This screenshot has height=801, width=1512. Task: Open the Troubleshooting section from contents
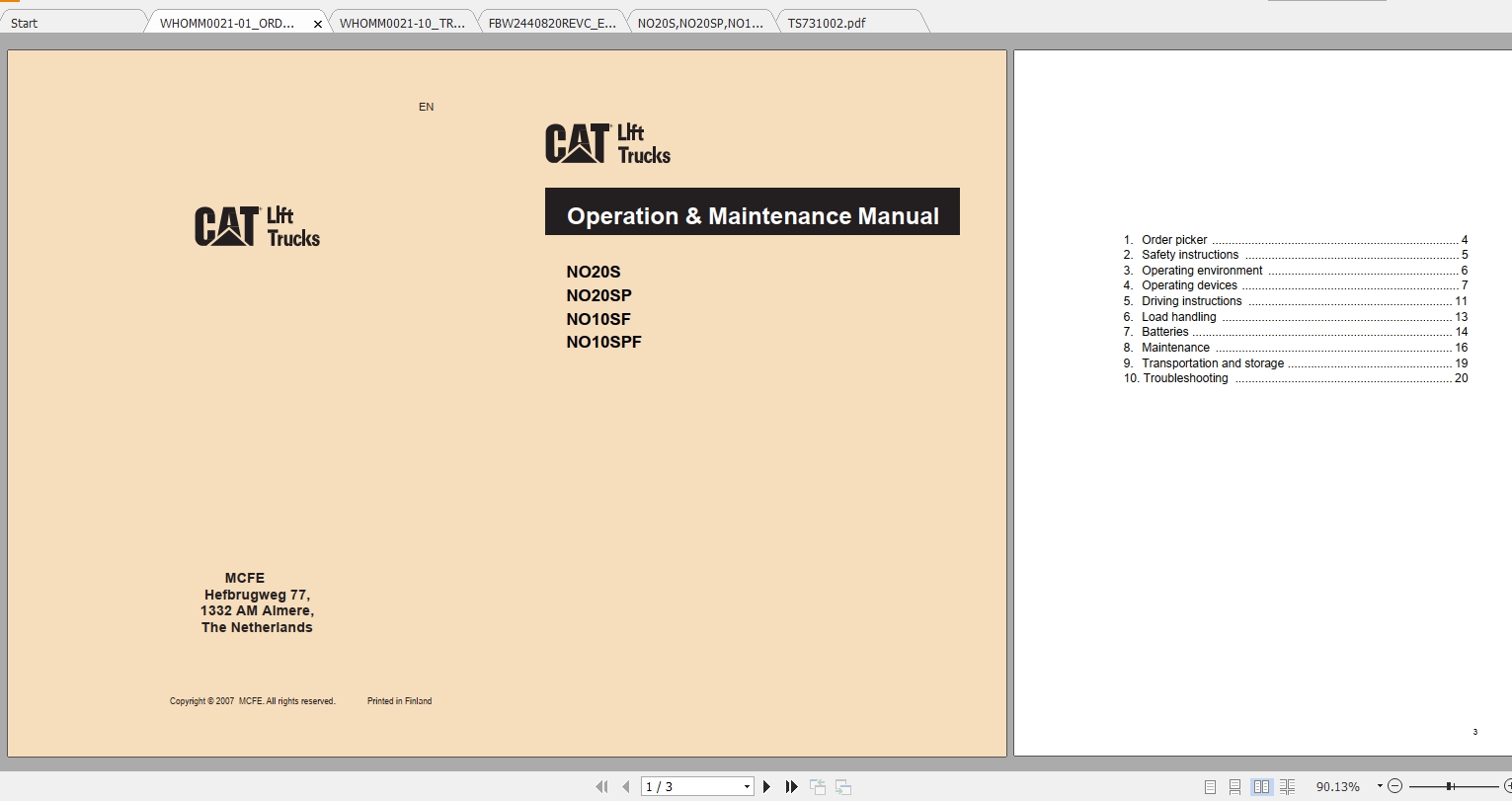point(1184,377)
